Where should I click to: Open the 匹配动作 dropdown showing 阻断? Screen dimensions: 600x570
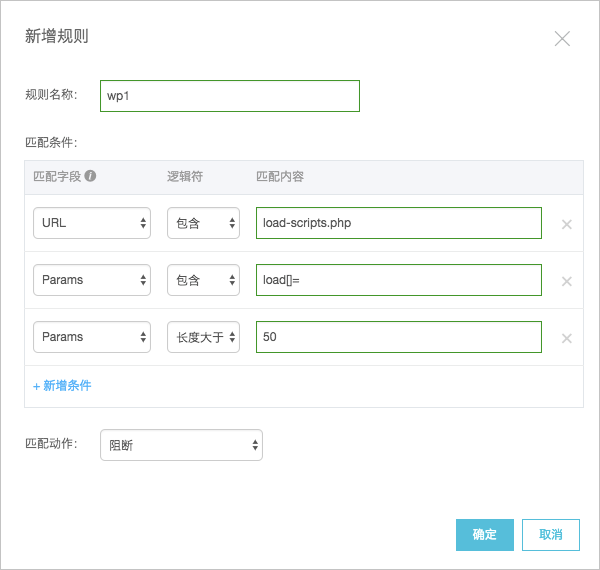coord(181,445)
